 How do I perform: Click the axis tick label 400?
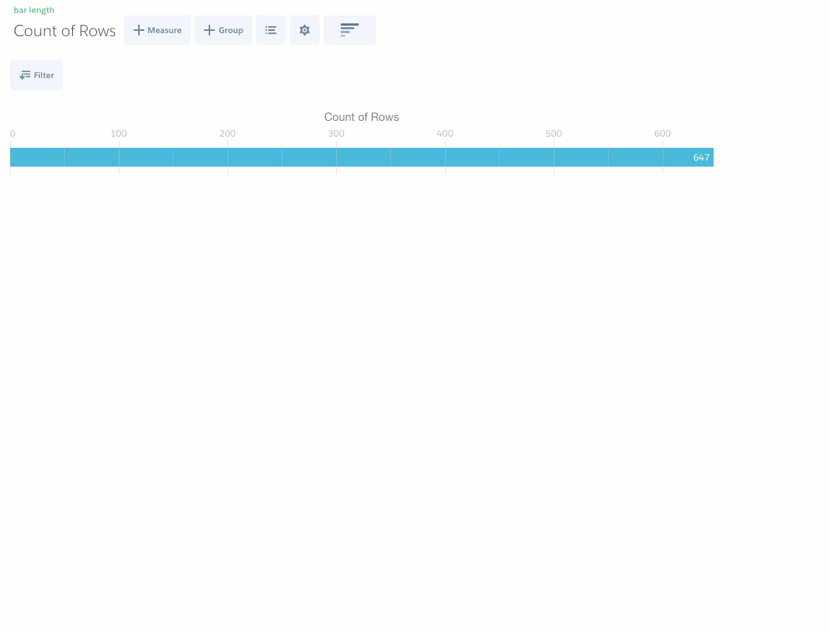click(445, 134)
